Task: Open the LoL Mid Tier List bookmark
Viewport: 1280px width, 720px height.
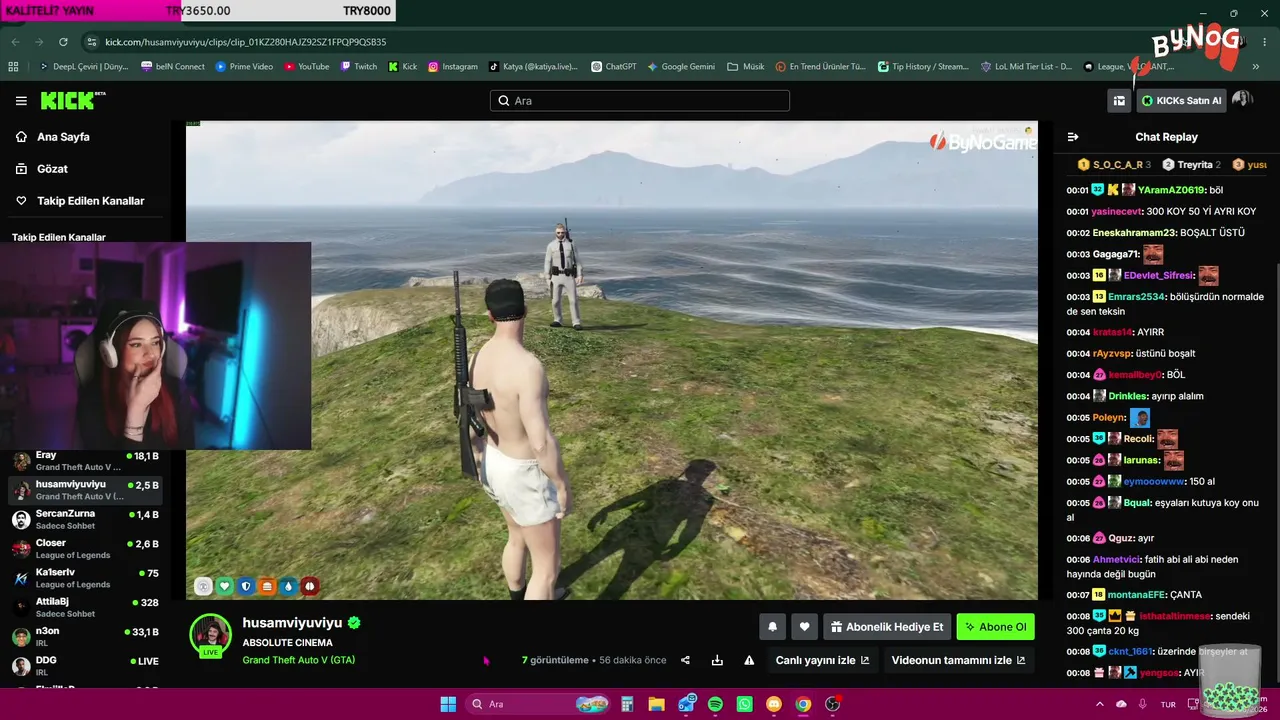Action: pyautogui.click(x=1027, y=67)
